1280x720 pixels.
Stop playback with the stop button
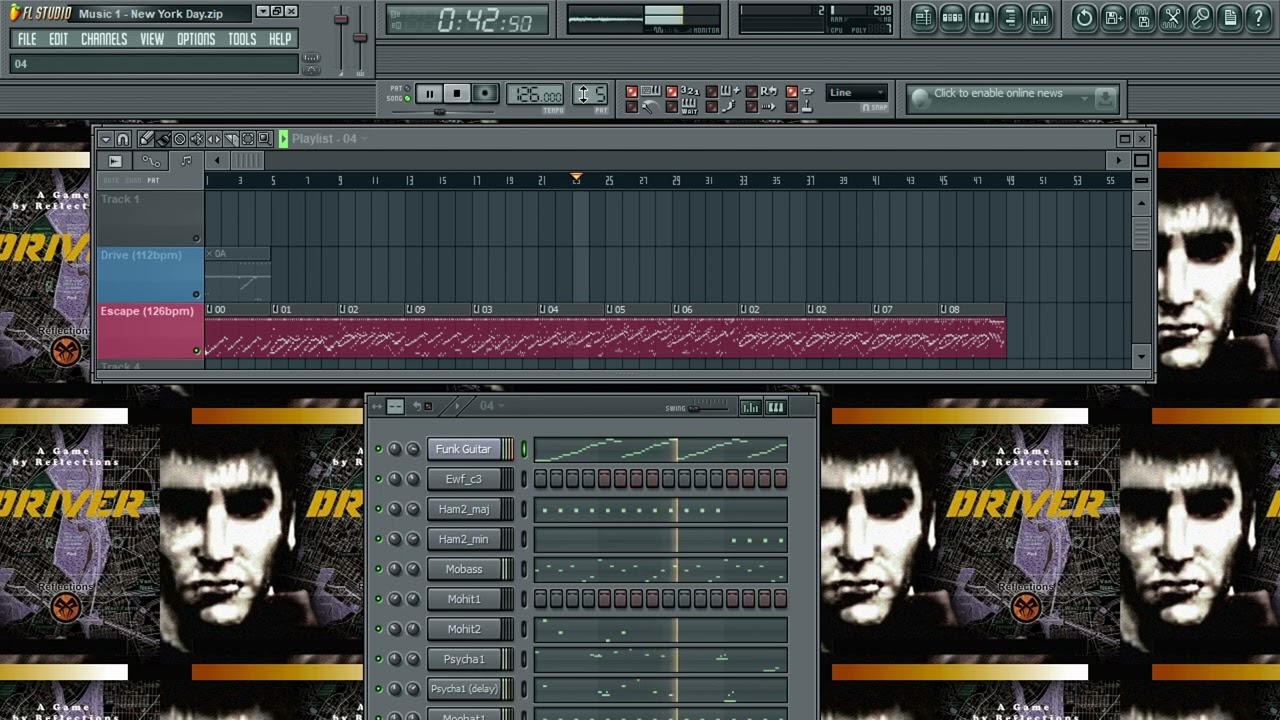tap(457, 94)
